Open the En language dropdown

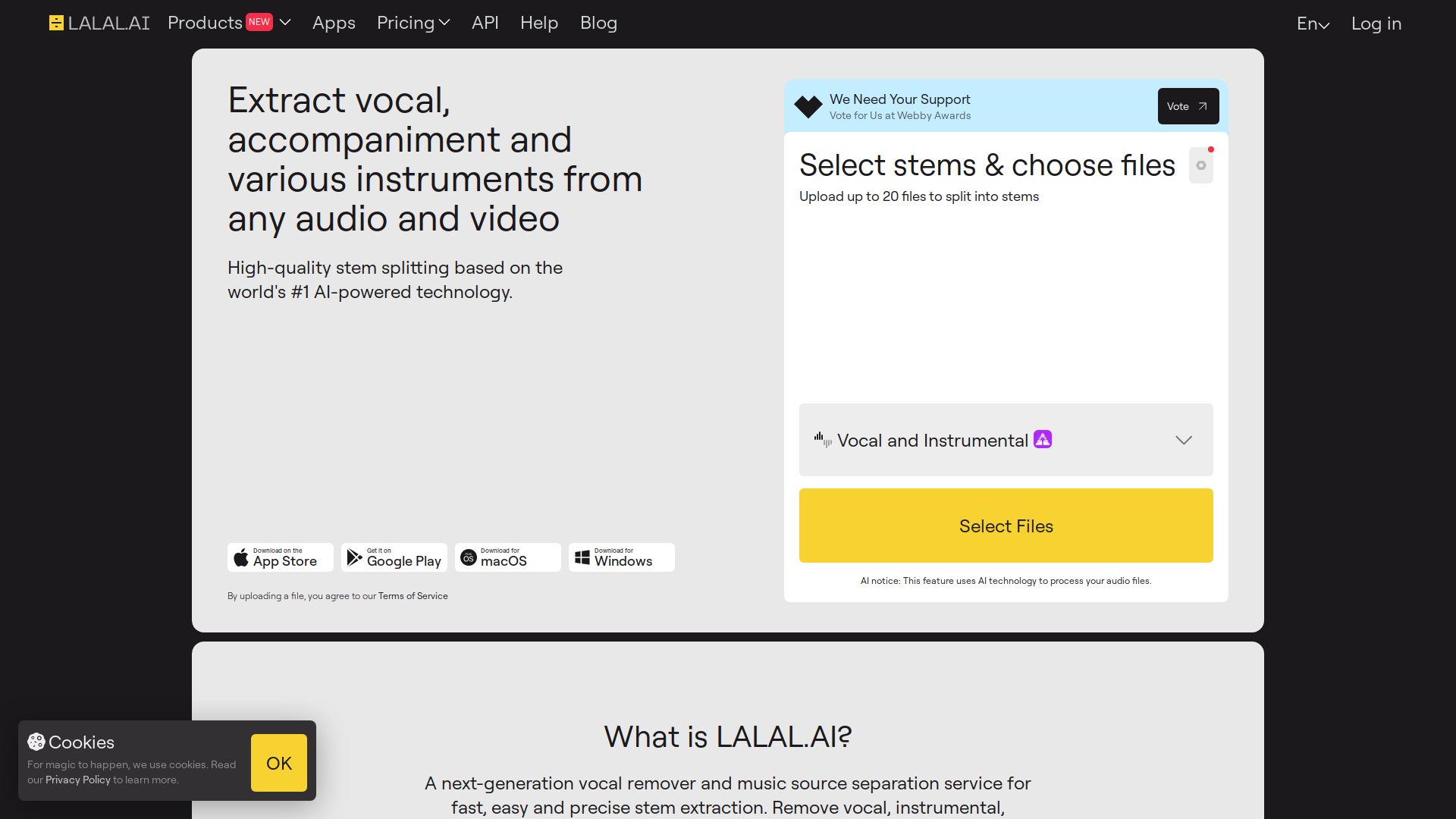coord(1313,23)
